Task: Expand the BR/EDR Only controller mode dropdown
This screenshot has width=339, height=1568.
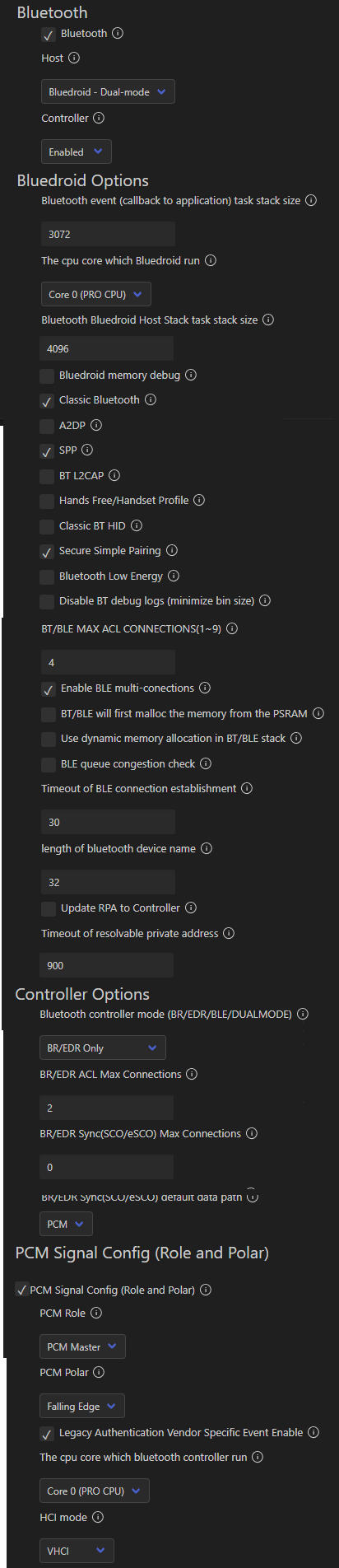Action: (x=103, y=1048)
